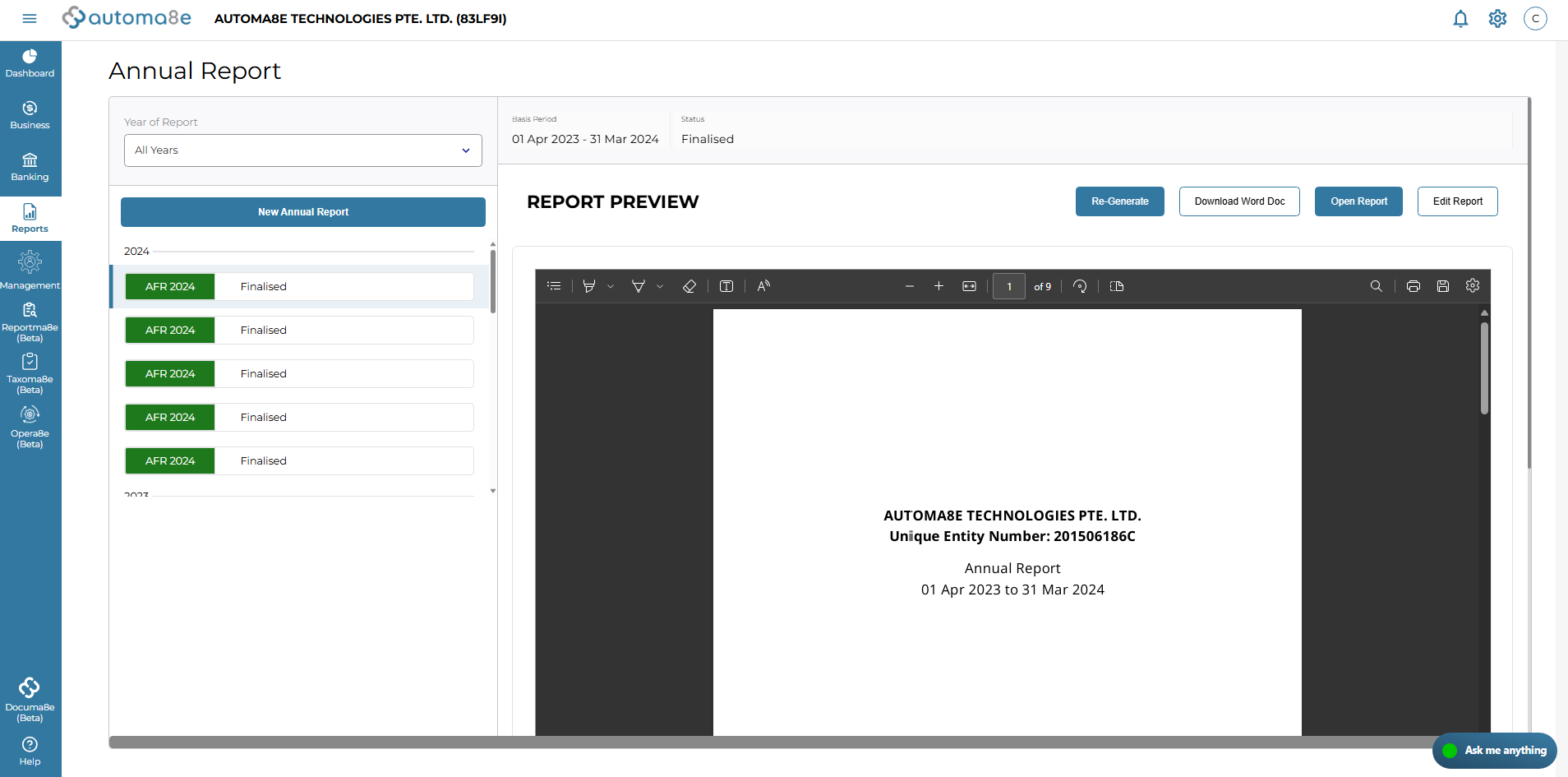Click PDF scroll up arrow

(1484, 313)
